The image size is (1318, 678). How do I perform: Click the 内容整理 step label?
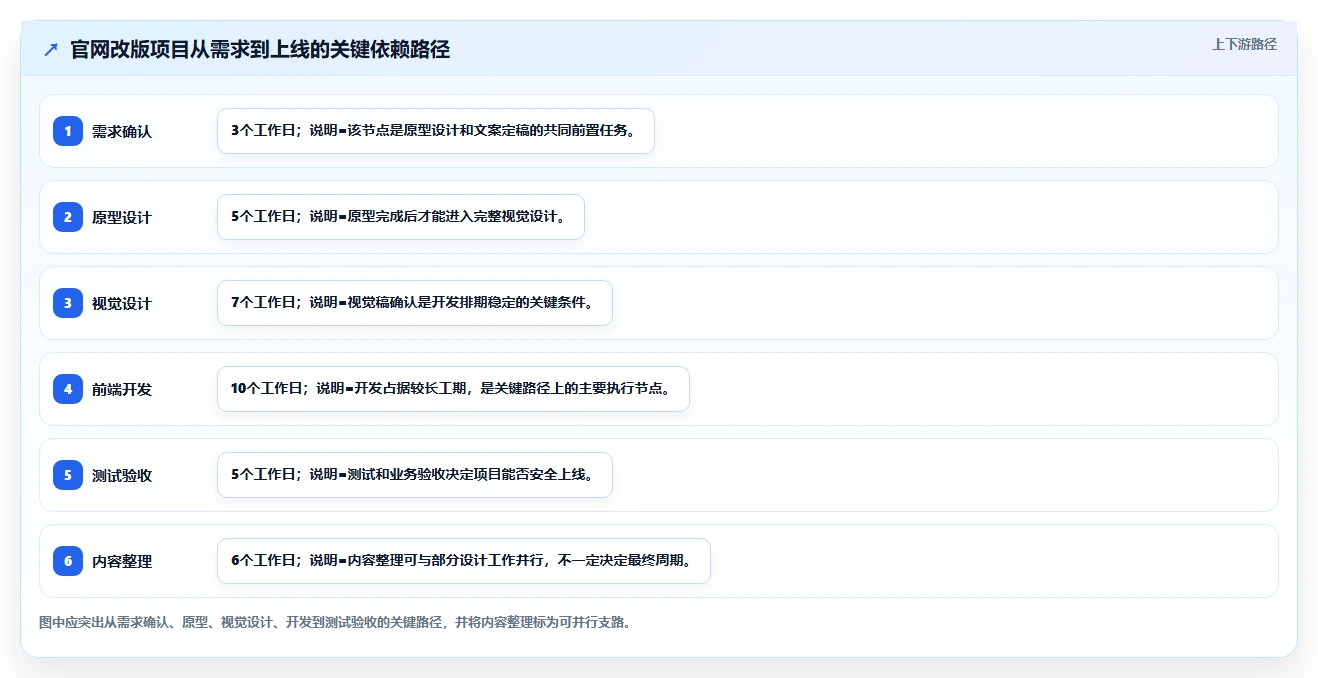tap(122, 561)
